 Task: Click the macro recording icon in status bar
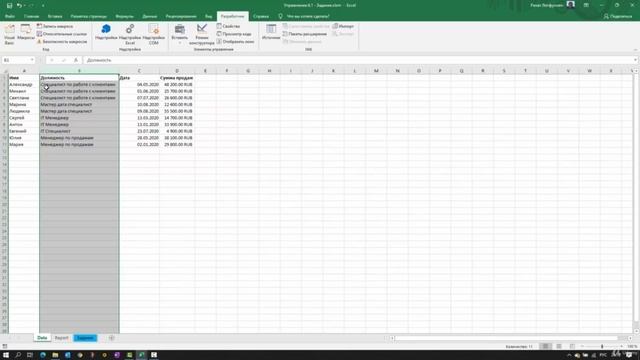(5, 347)
